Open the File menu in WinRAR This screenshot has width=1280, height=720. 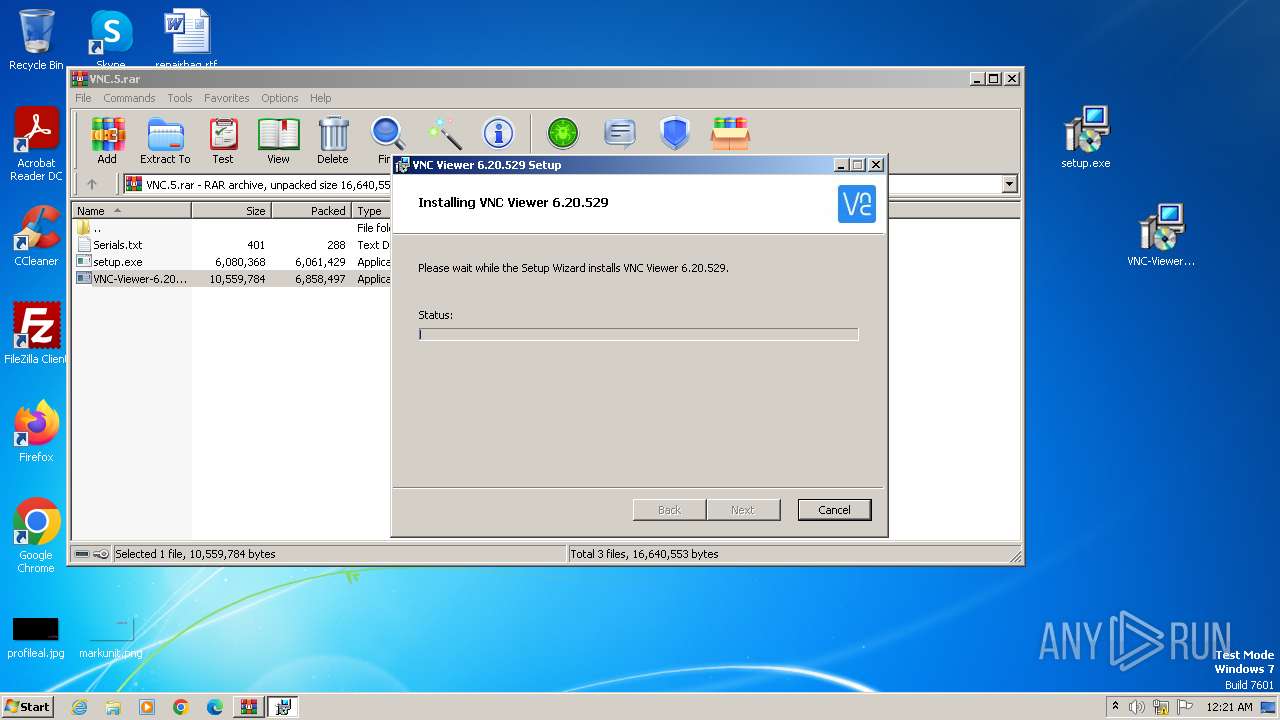[x=83, y=98]
